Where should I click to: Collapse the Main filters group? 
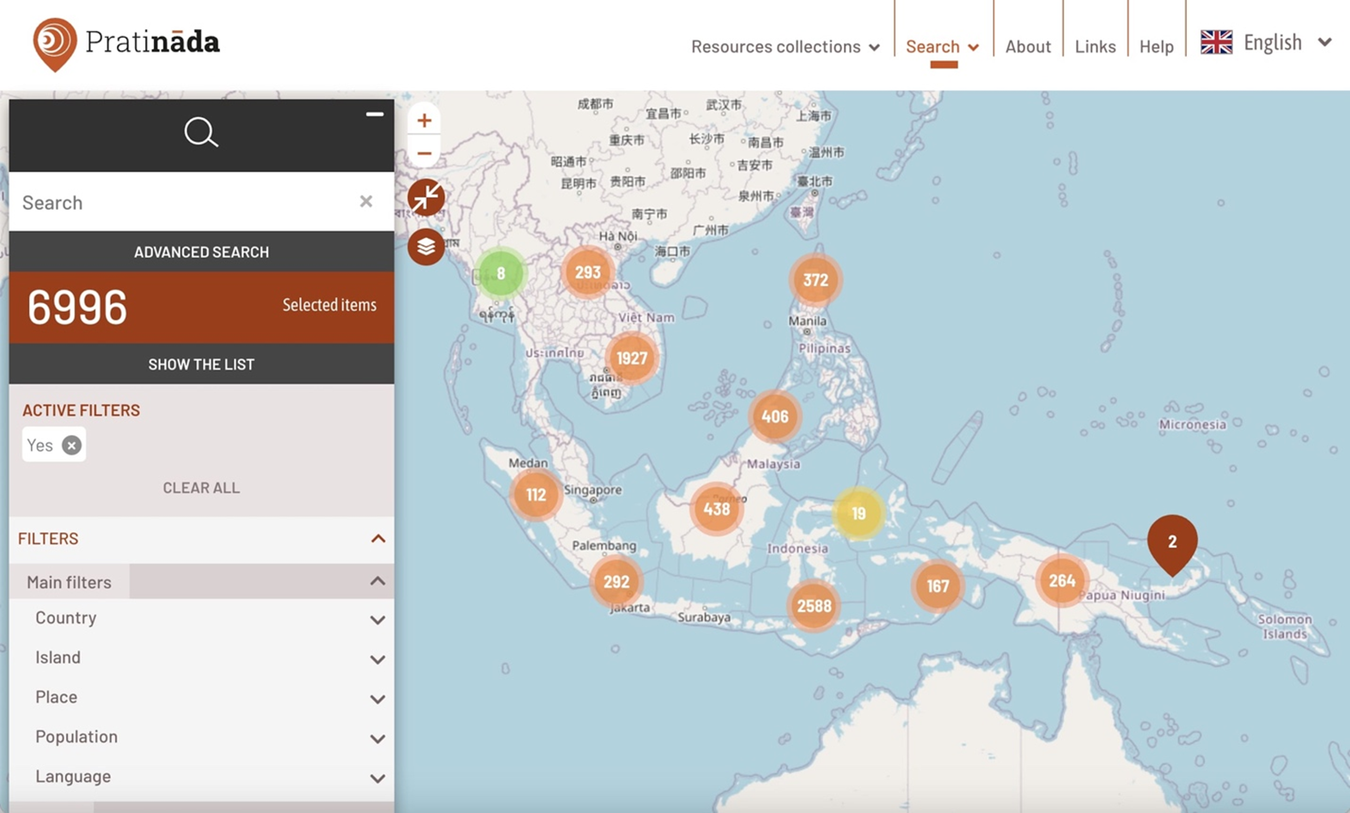point(377,582)
